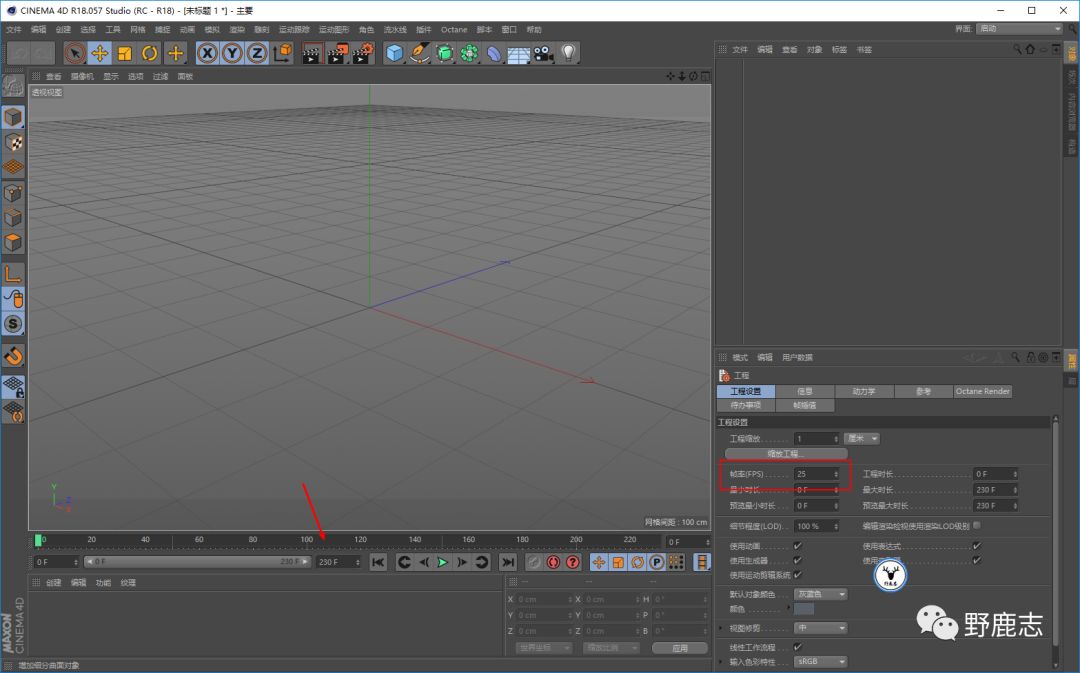Click the camera object icon
This screenshot has width=1080, height=673.
click(543, 53)
